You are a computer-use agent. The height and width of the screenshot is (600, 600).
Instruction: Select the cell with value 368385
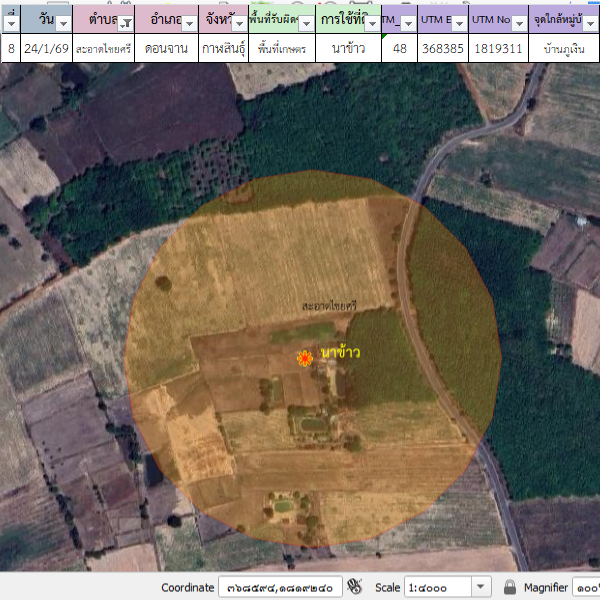click(442, 47)
